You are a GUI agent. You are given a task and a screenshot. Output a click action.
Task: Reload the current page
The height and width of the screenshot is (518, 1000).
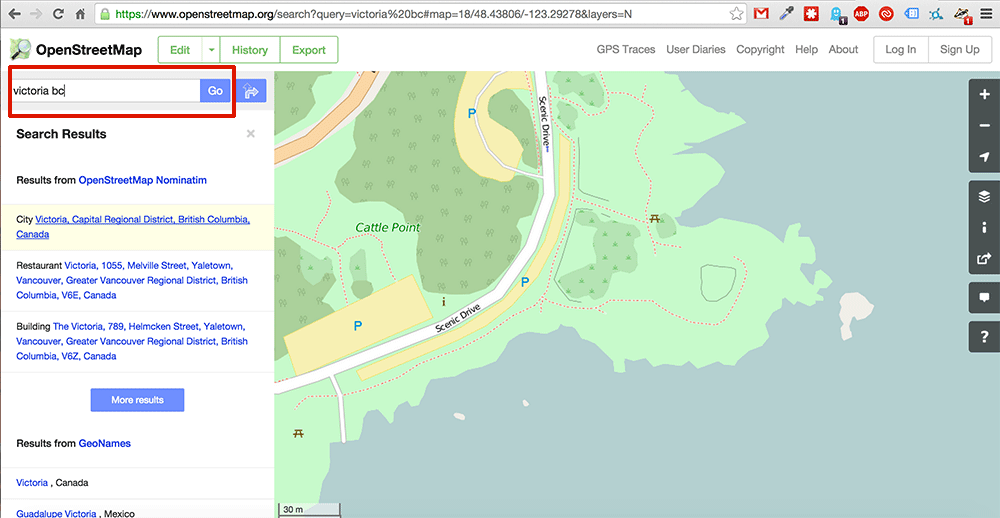tap(58, 13)
